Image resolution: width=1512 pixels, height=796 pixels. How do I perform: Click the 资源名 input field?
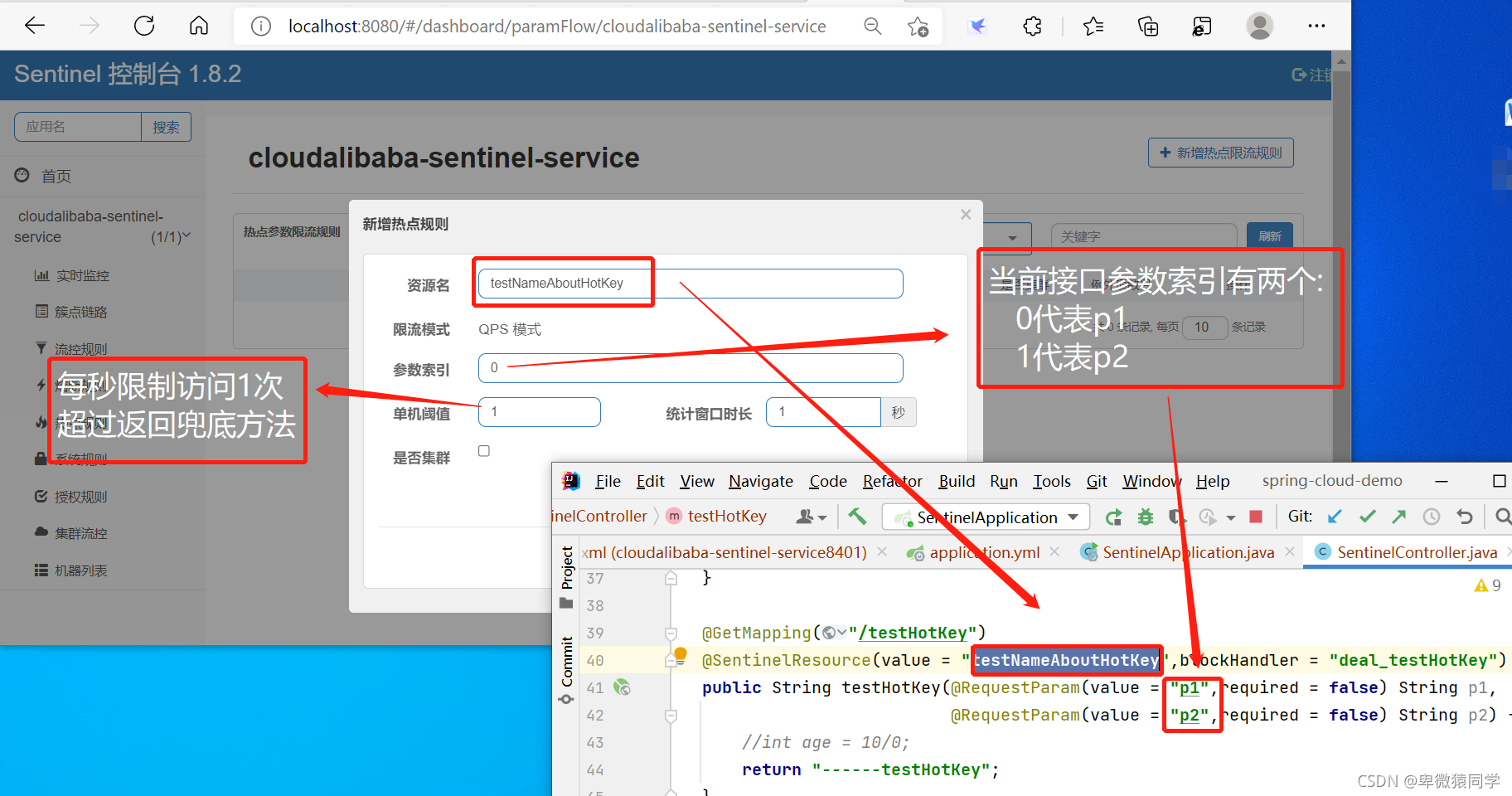(x=691, y=284)
